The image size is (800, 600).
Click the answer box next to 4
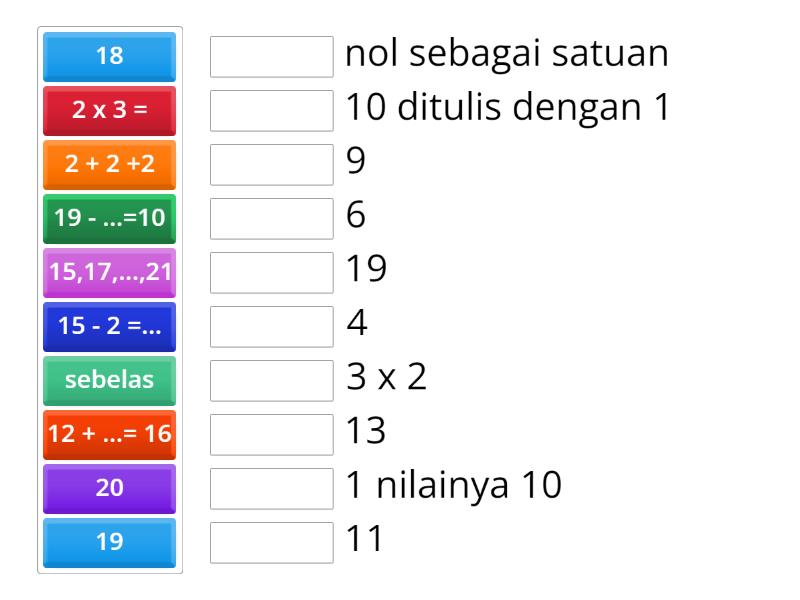coord(271,326)
